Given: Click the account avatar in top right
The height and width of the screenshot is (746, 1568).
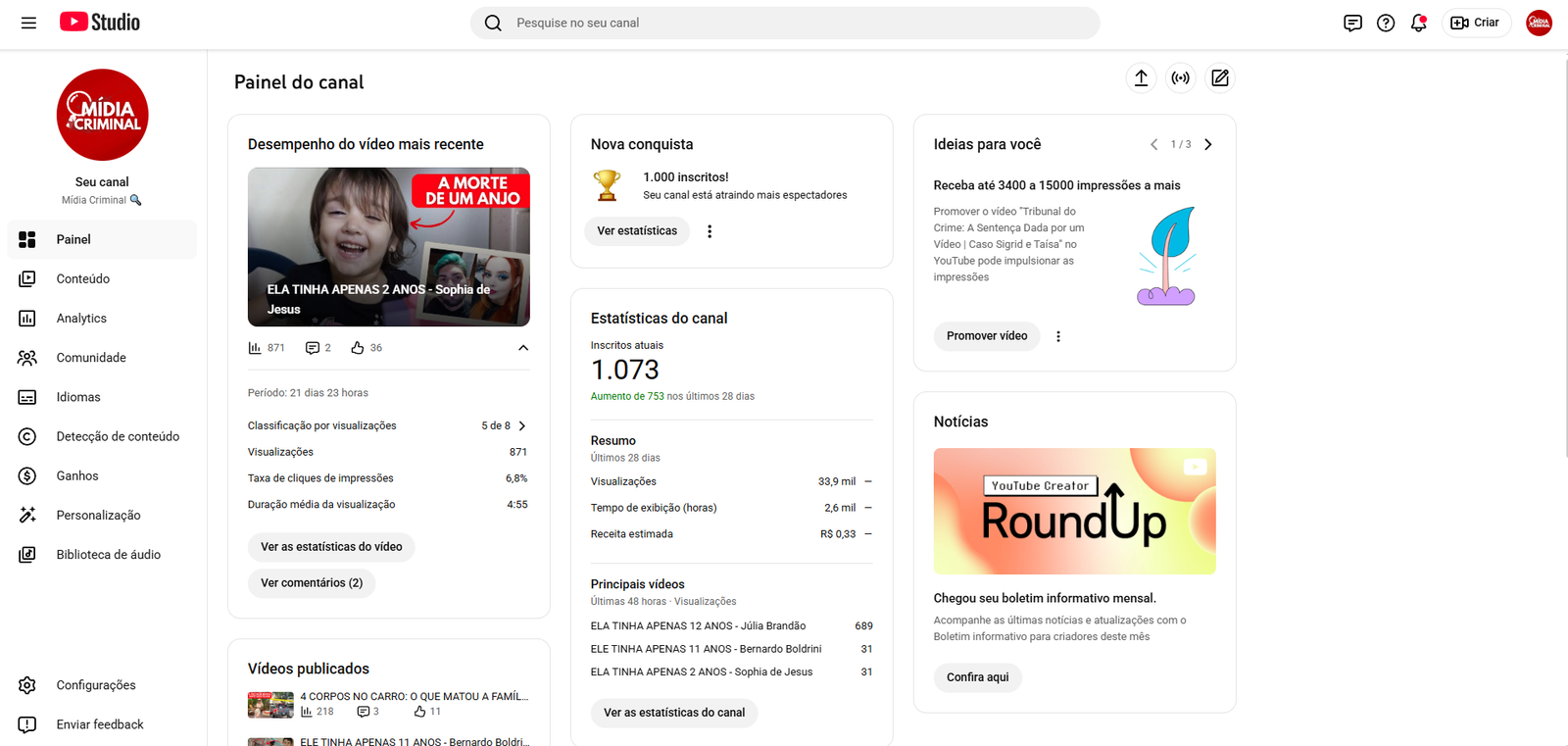Looking at the screenshot, I should click(1539, 23).
